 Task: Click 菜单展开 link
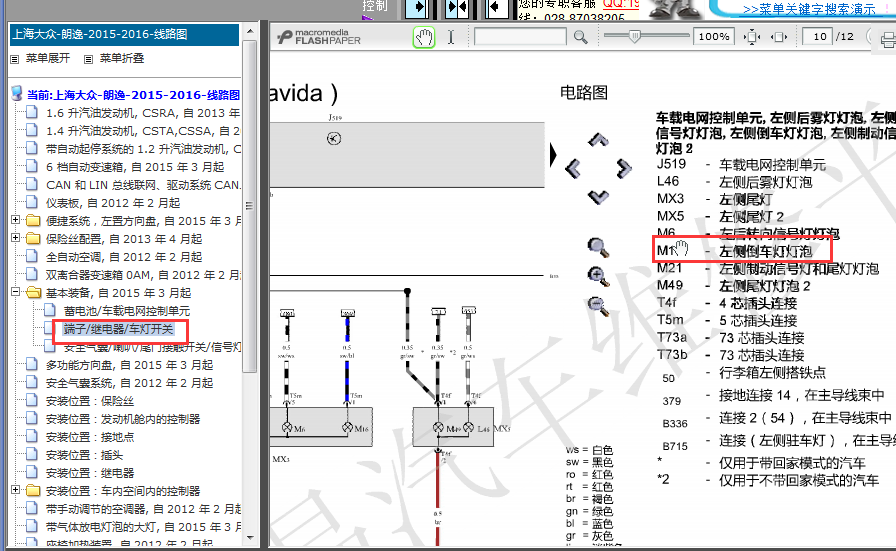[48, 58]
